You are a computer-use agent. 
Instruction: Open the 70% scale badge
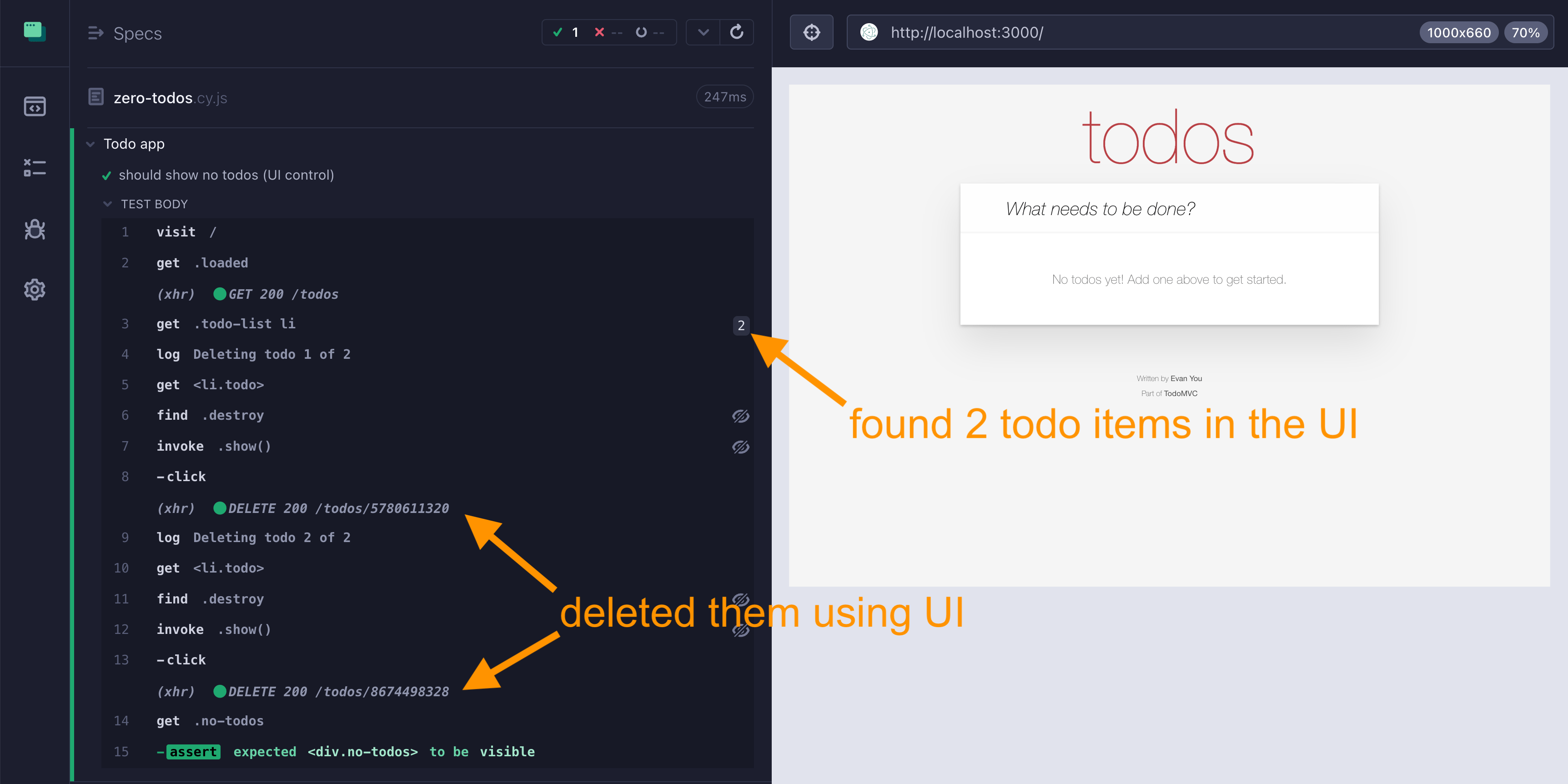(1525, 32)
